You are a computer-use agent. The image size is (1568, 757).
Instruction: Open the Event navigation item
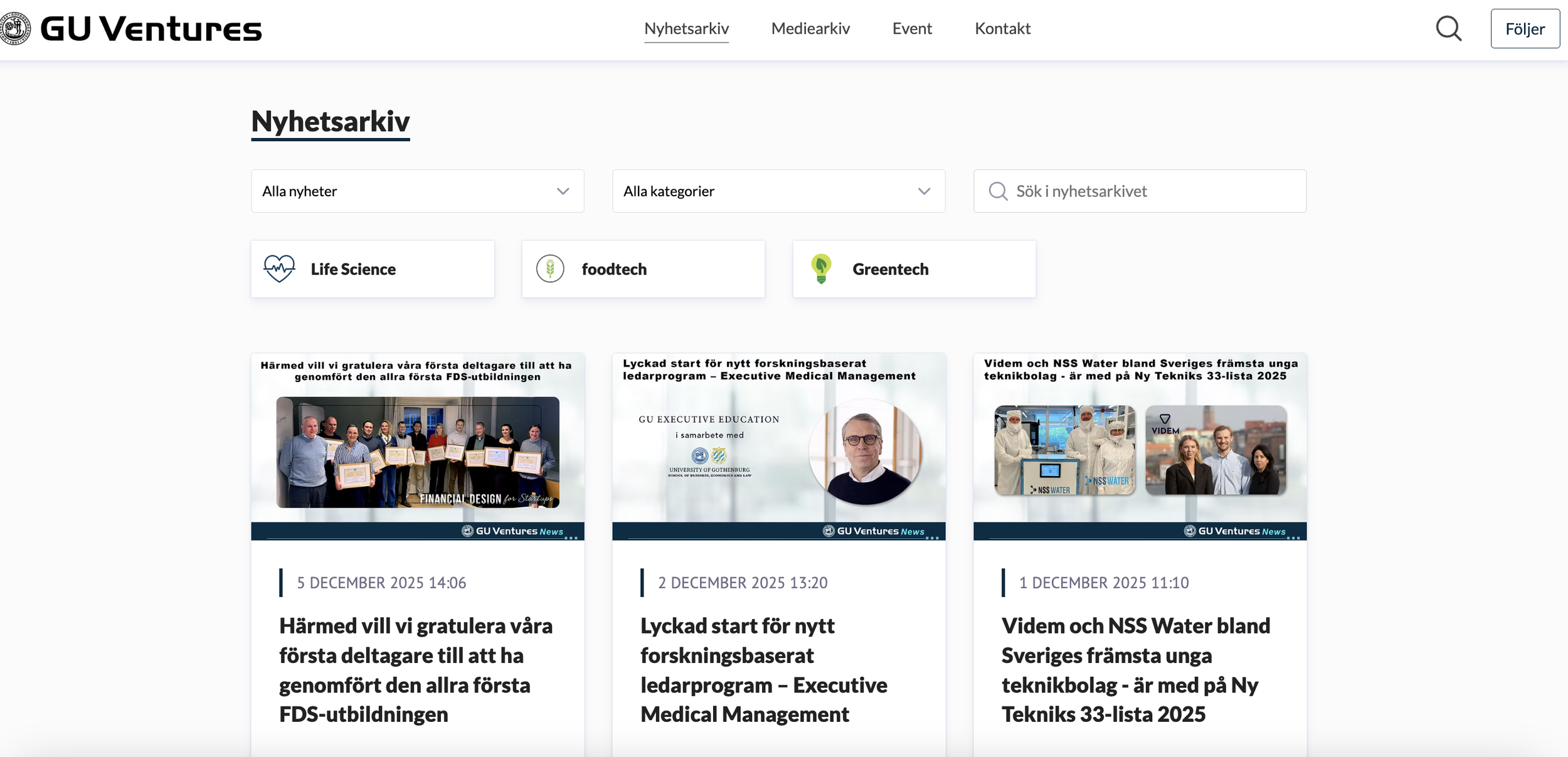click(x=912, y=29)
